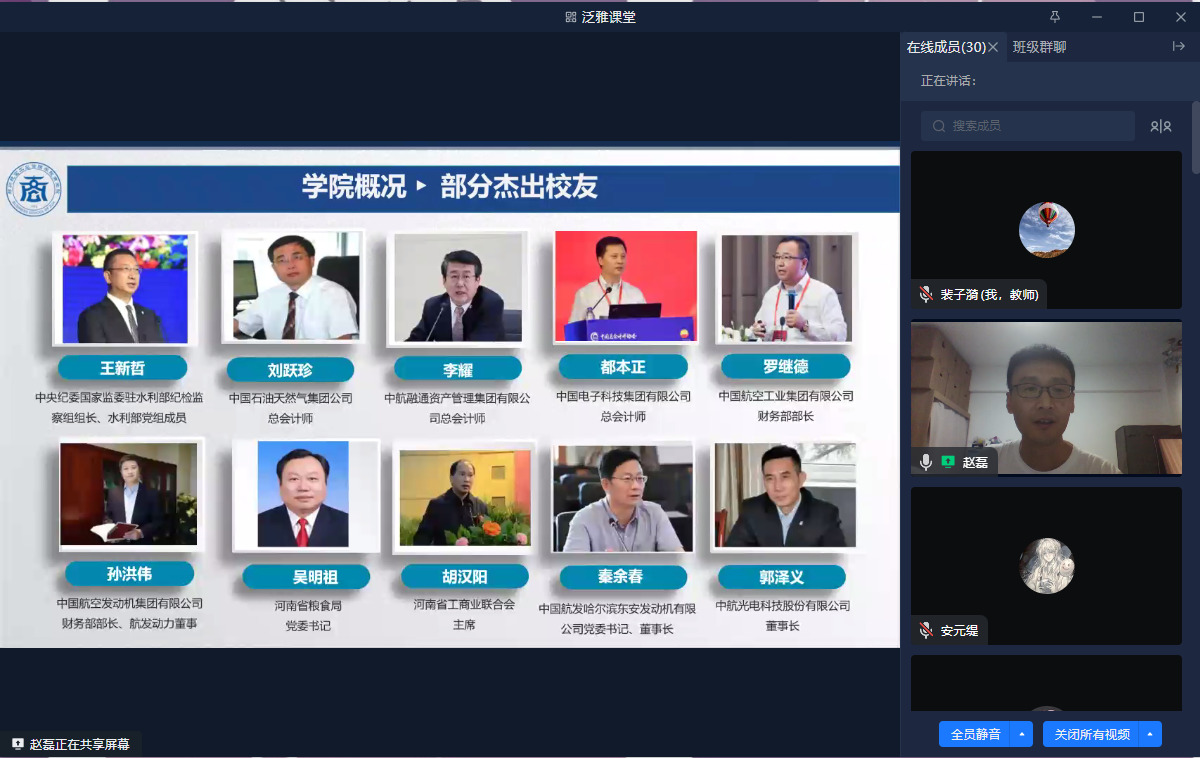Image resolution: width=1200 pixels, height=758 pixels.
Task: Unmute 安元缇's microphone
Action: 926,630
